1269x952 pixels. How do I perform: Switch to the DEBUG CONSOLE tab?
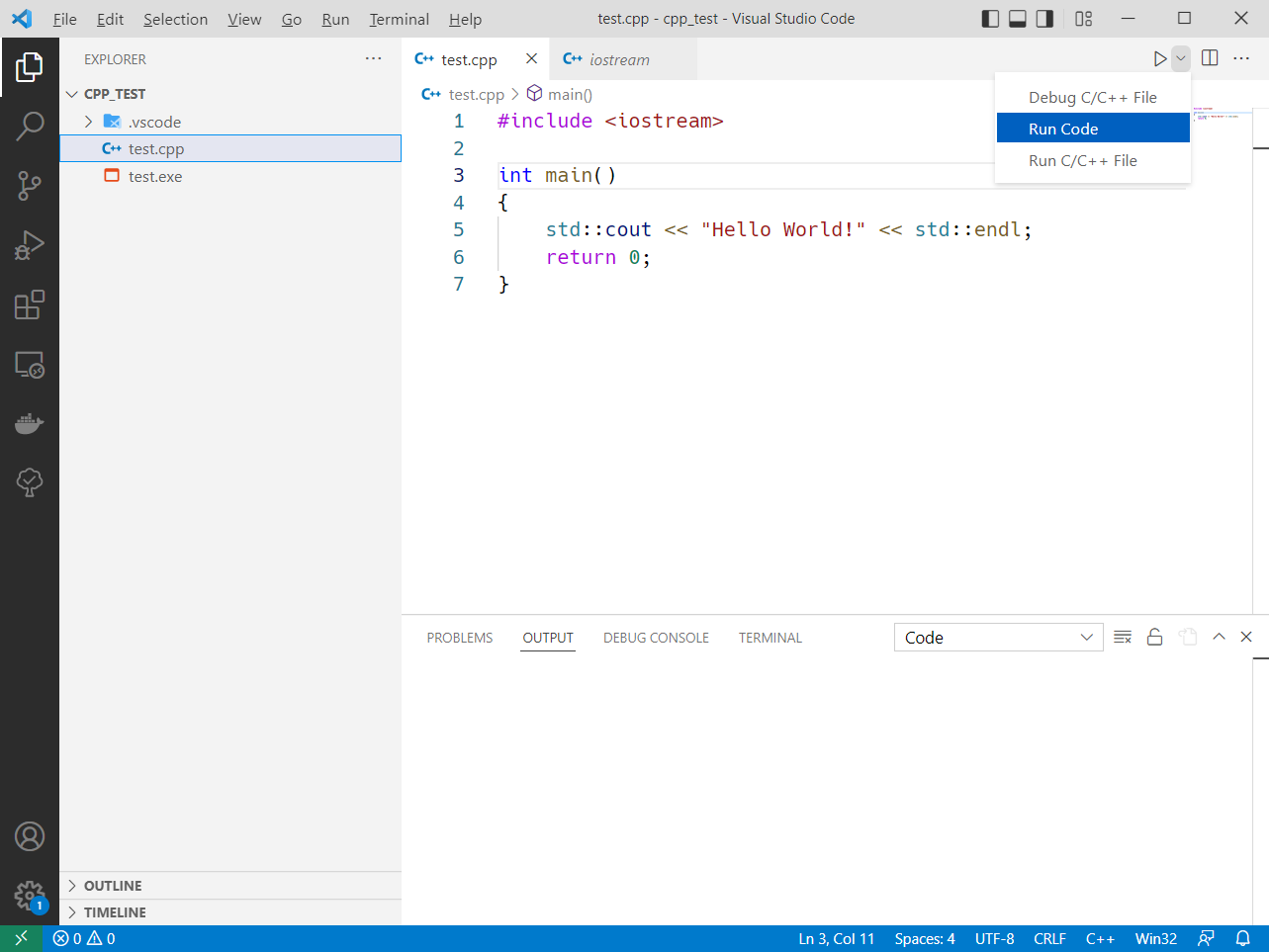[656, 638]
